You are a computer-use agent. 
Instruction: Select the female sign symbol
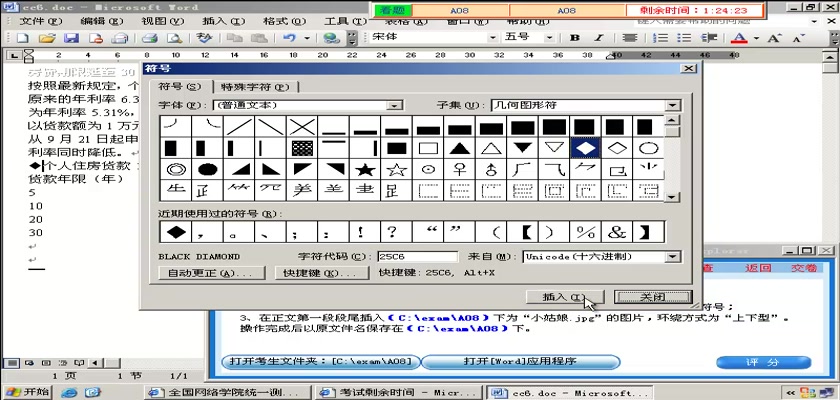tap(460, 170)
